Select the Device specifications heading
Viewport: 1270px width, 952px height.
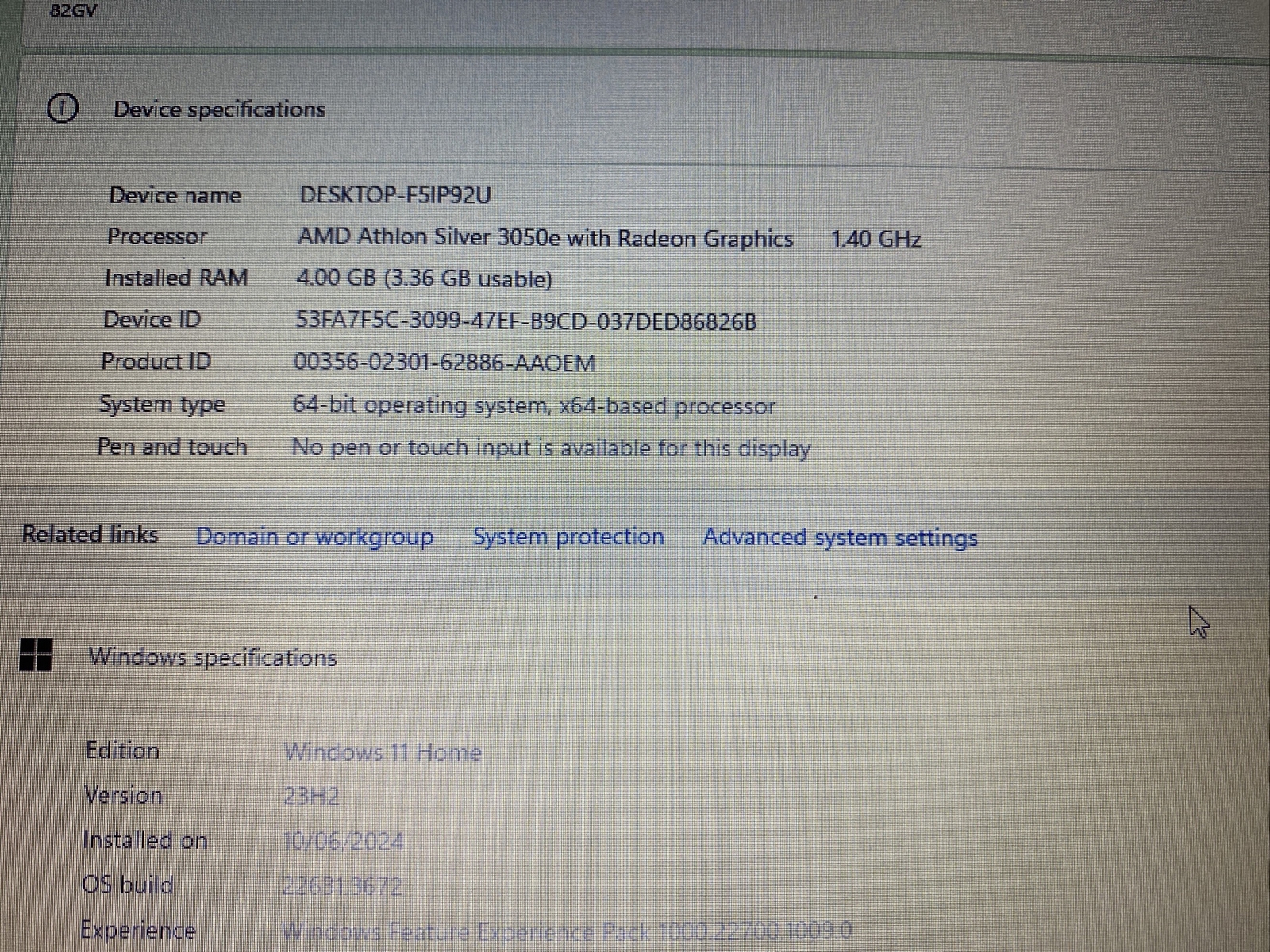pos(219,109)
